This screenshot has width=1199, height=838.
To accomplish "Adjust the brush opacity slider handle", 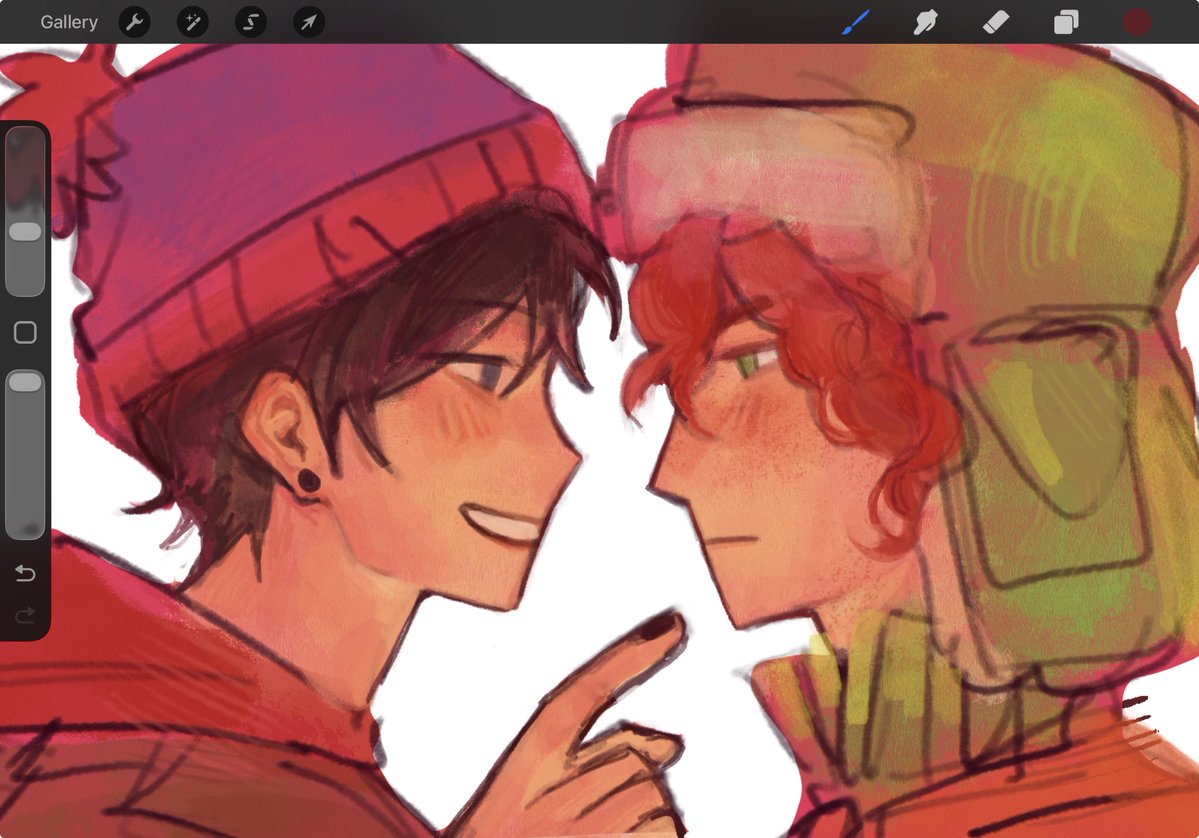I will tap(25, 382).
